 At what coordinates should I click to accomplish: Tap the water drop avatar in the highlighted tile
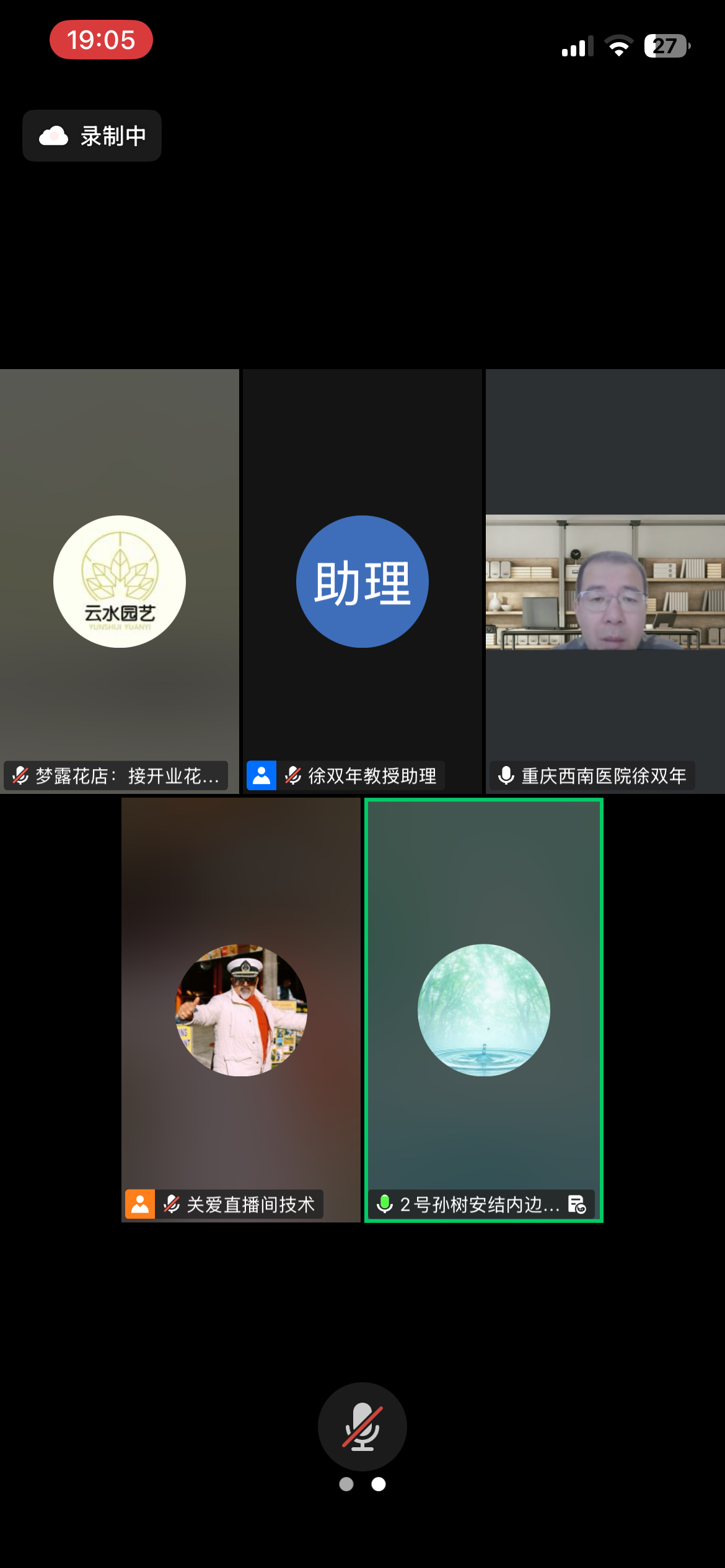(x=483, y=1010)
